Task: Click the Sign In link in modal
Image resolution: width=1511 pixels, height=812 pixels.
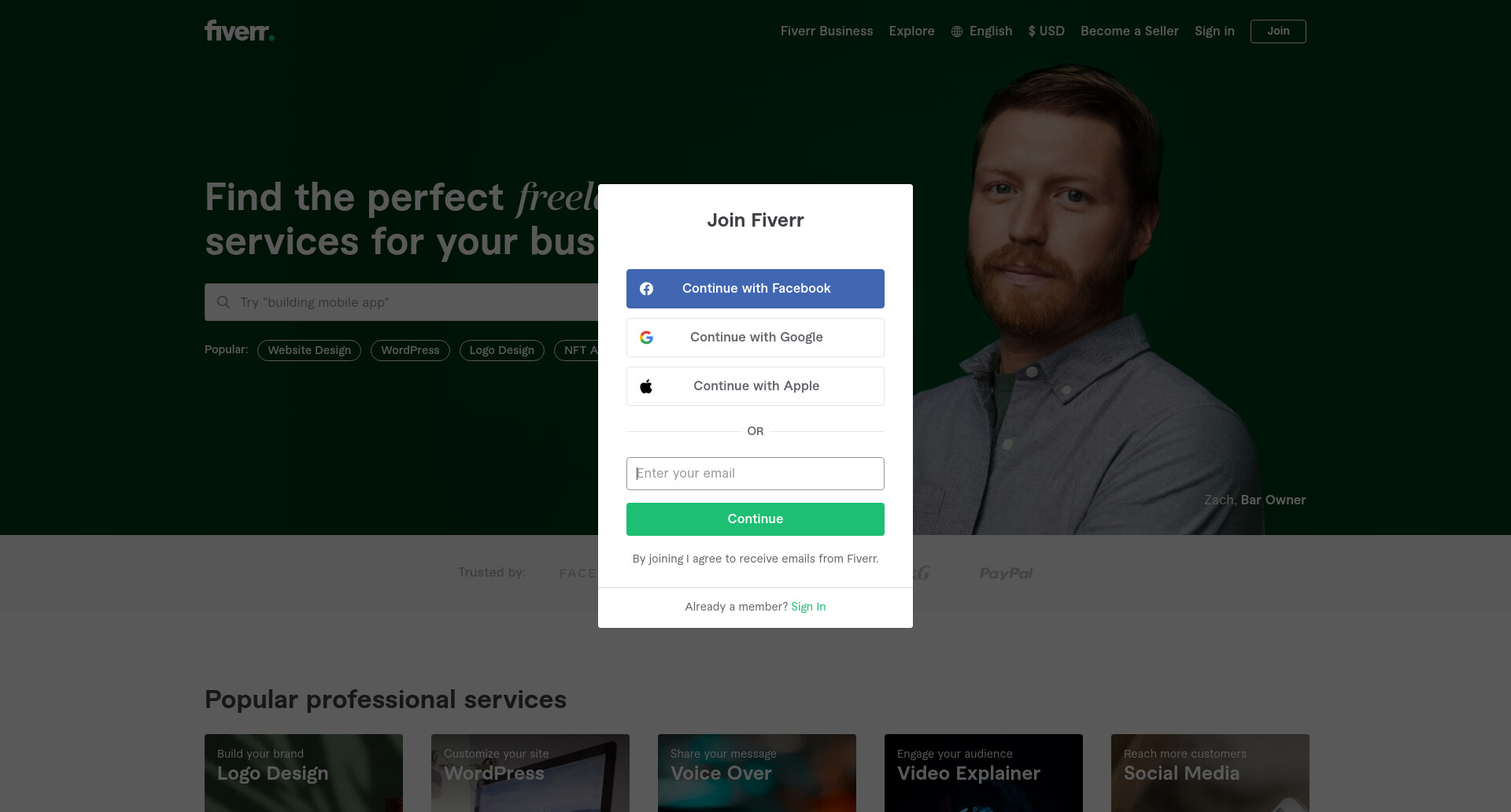Action: (808, 607)
